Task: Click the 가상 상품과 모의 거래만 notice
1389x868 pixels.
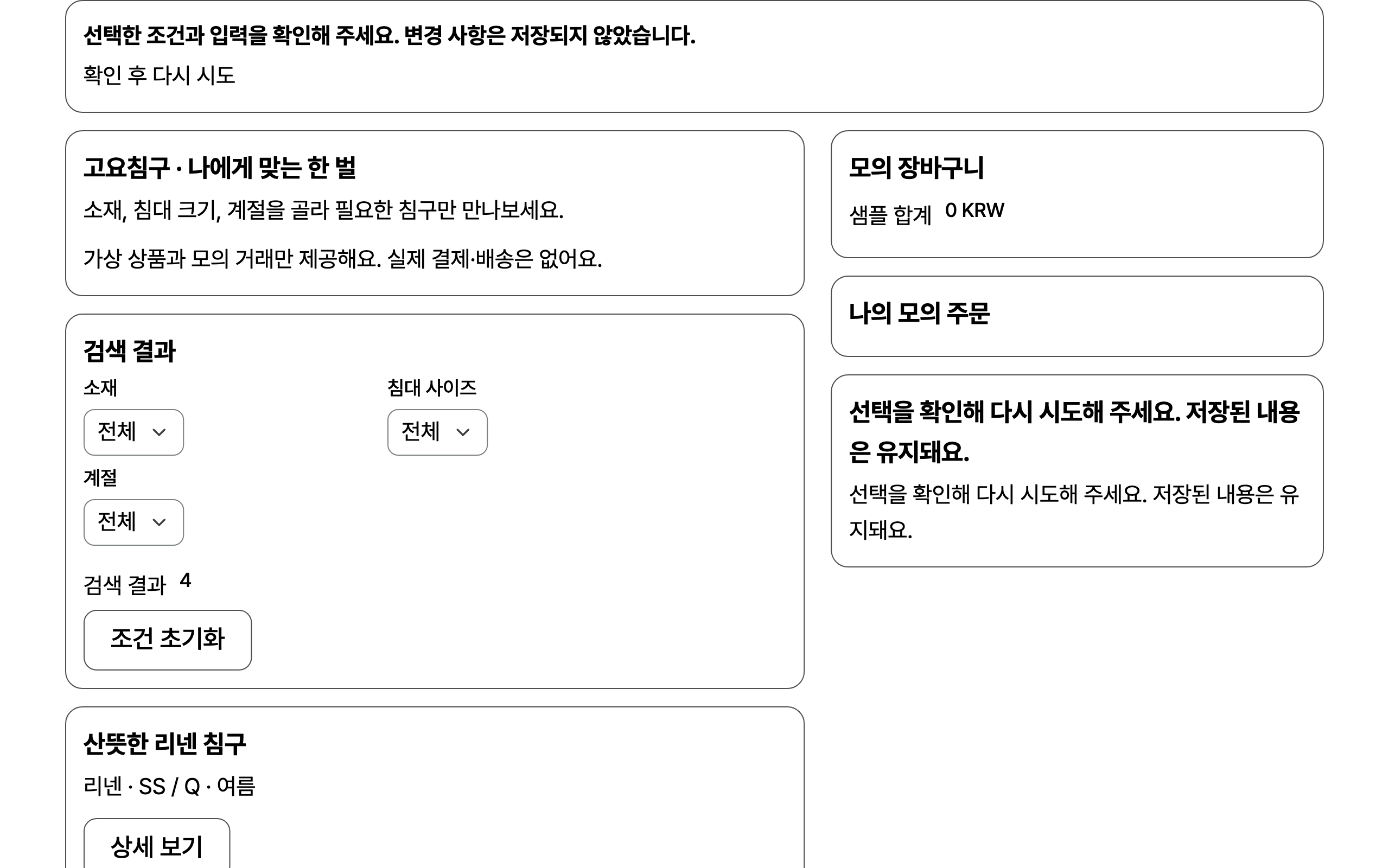Action: [343, 259]
